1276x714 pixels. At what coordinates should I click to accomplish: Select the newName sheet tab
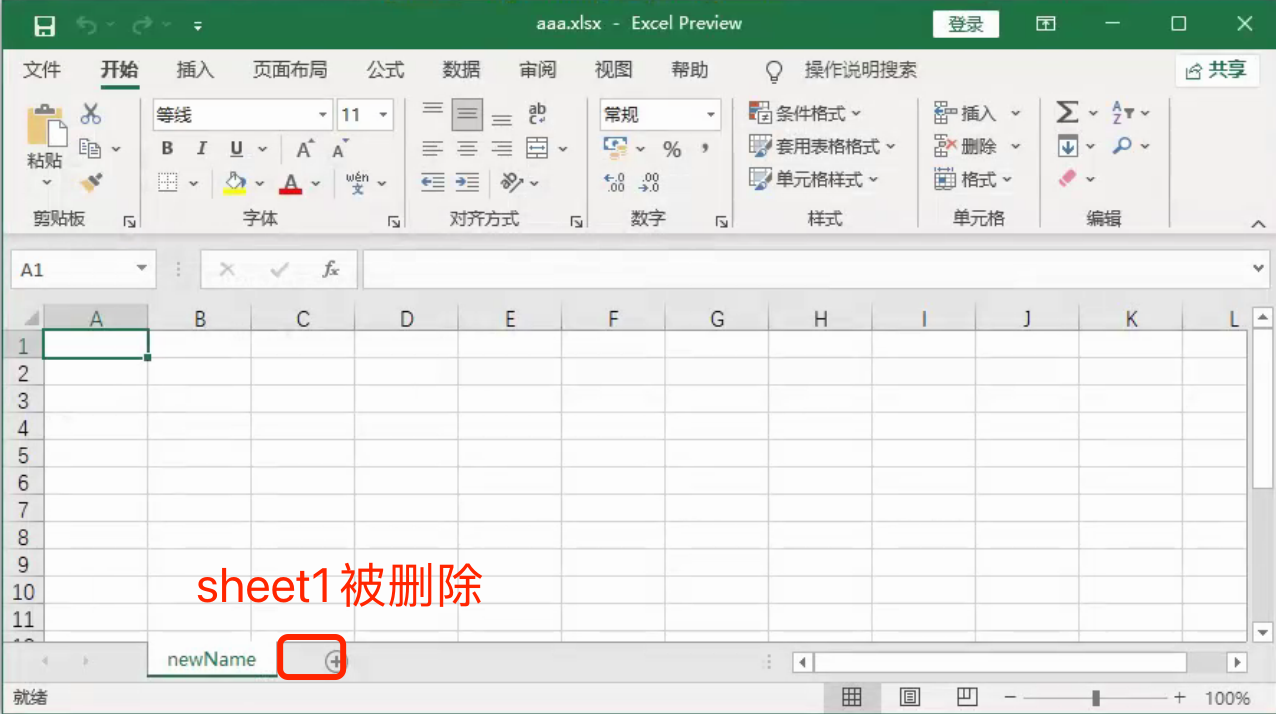click(x=211, y=660)
